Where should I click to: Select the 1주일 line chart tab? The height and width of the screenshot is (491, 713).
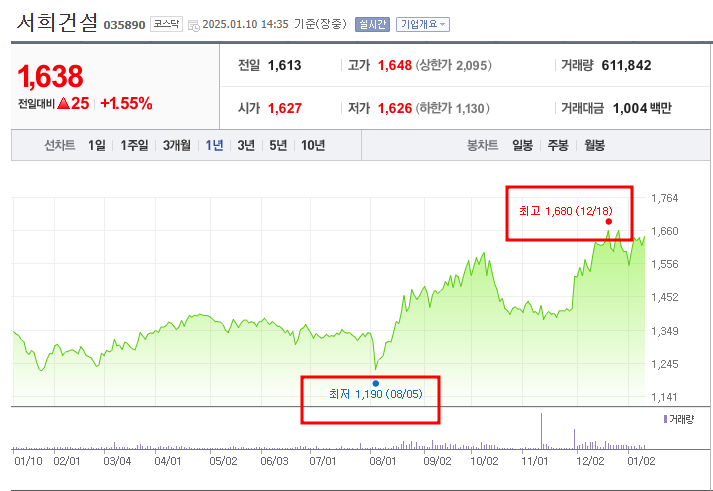[x=134, y=145]
